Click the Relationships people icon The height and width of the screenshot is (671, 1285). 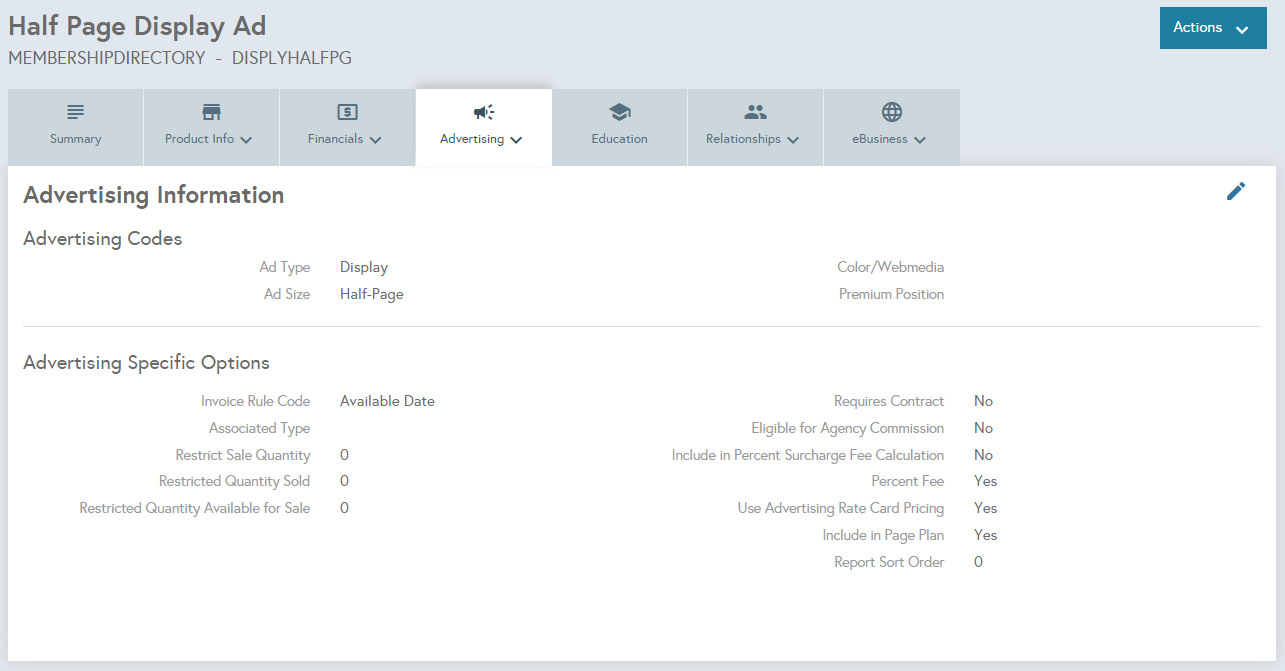[x=755, y=111]
